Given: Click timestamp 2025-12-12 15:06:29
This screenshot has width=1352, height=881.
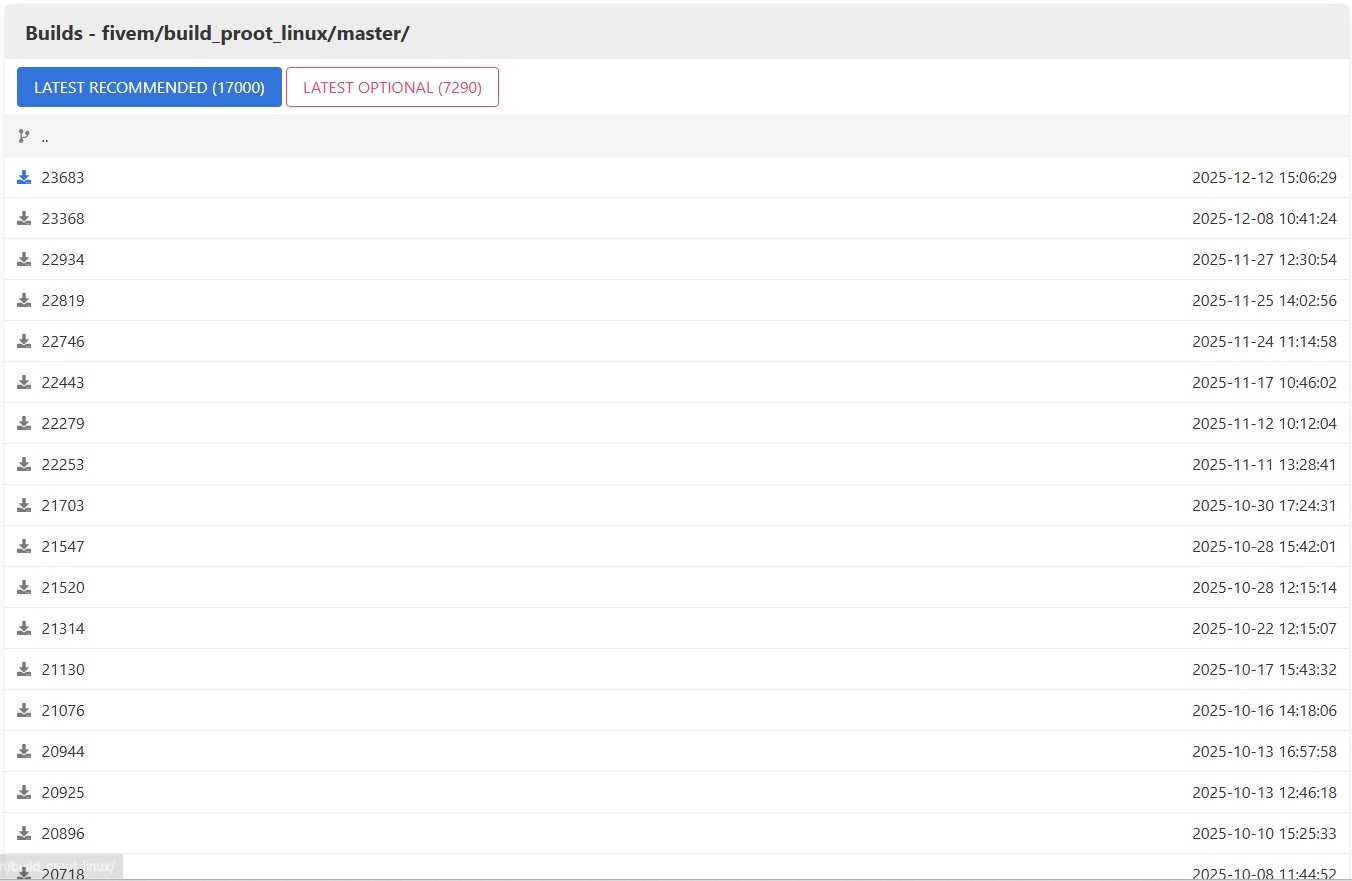Looking at the screenshot, I should (x=1264, y=178).
